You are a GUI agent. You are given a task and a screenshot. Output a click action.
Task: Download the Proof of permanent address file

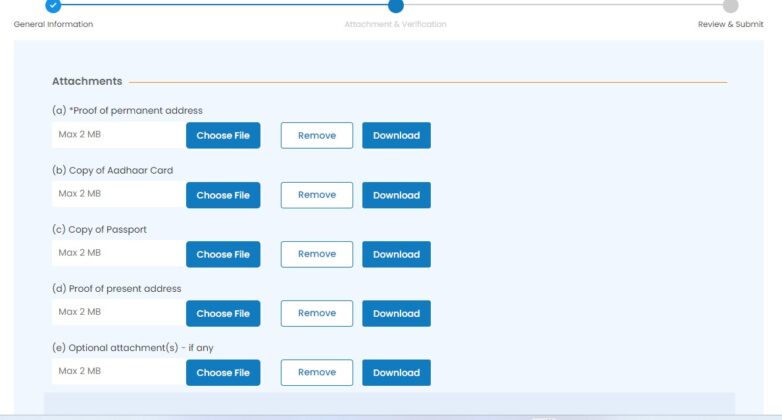coord(396,135)
